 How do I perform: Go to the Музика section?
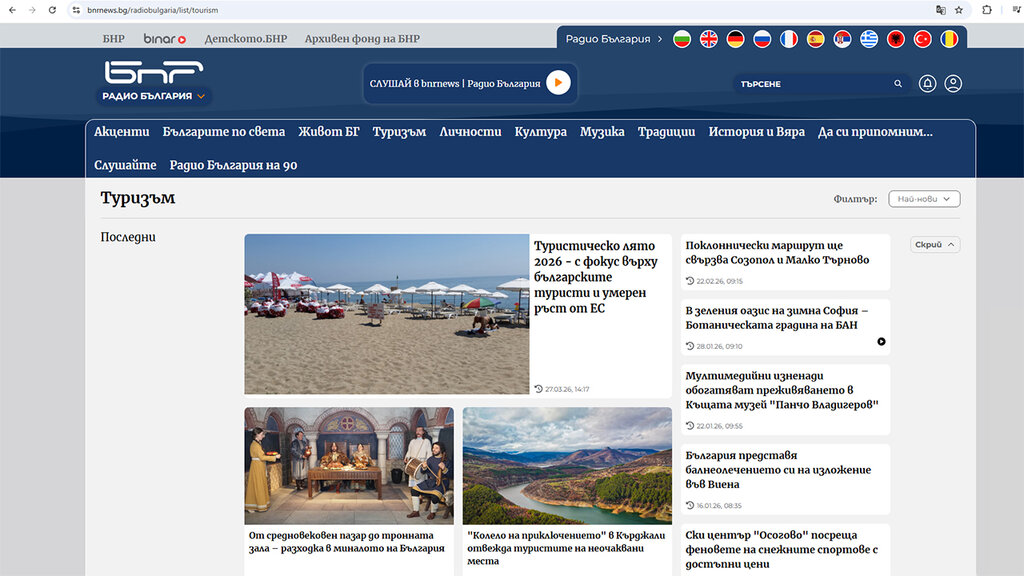(x=602, y=132)
